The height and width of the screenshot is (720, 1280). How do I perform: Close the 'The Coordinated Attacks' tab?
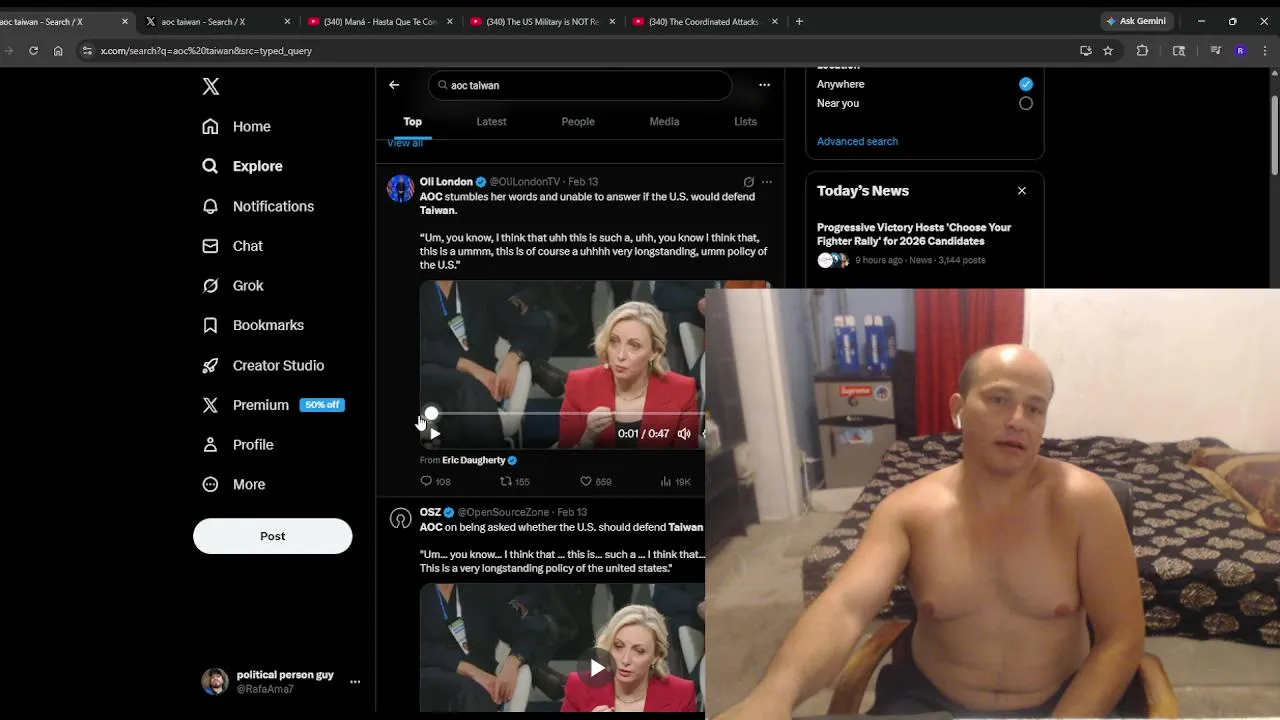pos(774,21)
